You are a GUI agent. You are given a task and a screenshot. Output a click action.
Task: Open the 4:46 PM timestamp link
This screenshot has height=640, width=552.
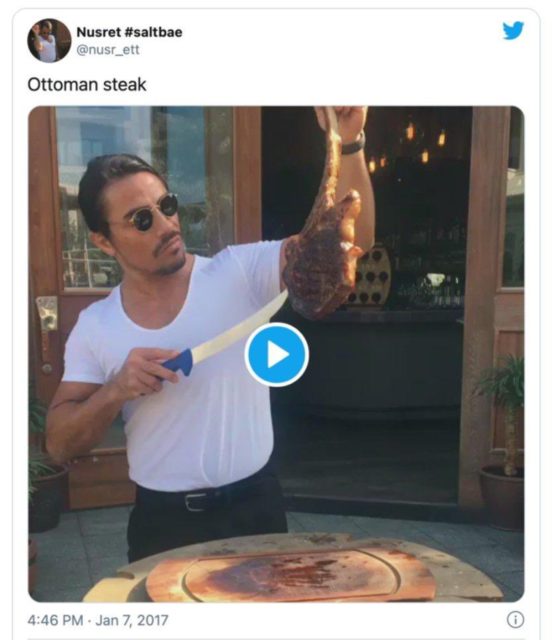pyautogui.click(x=55, y=620)
